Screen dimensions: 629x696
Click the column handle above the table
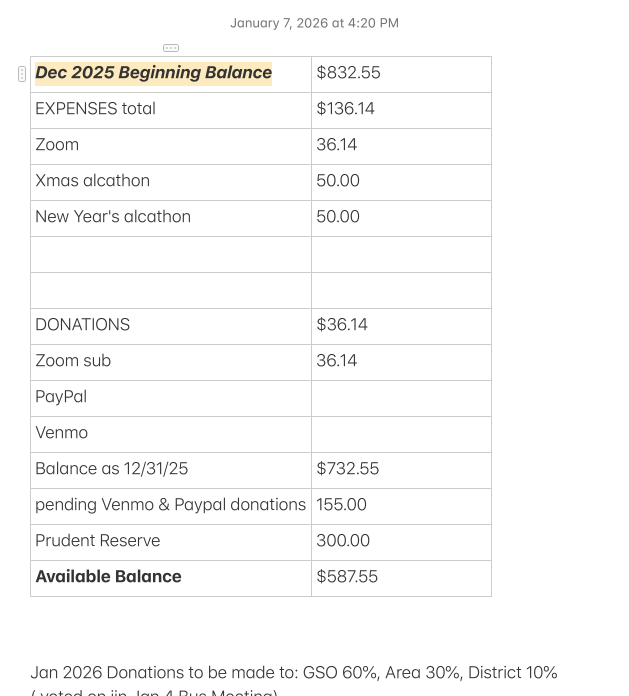[171, 48]
